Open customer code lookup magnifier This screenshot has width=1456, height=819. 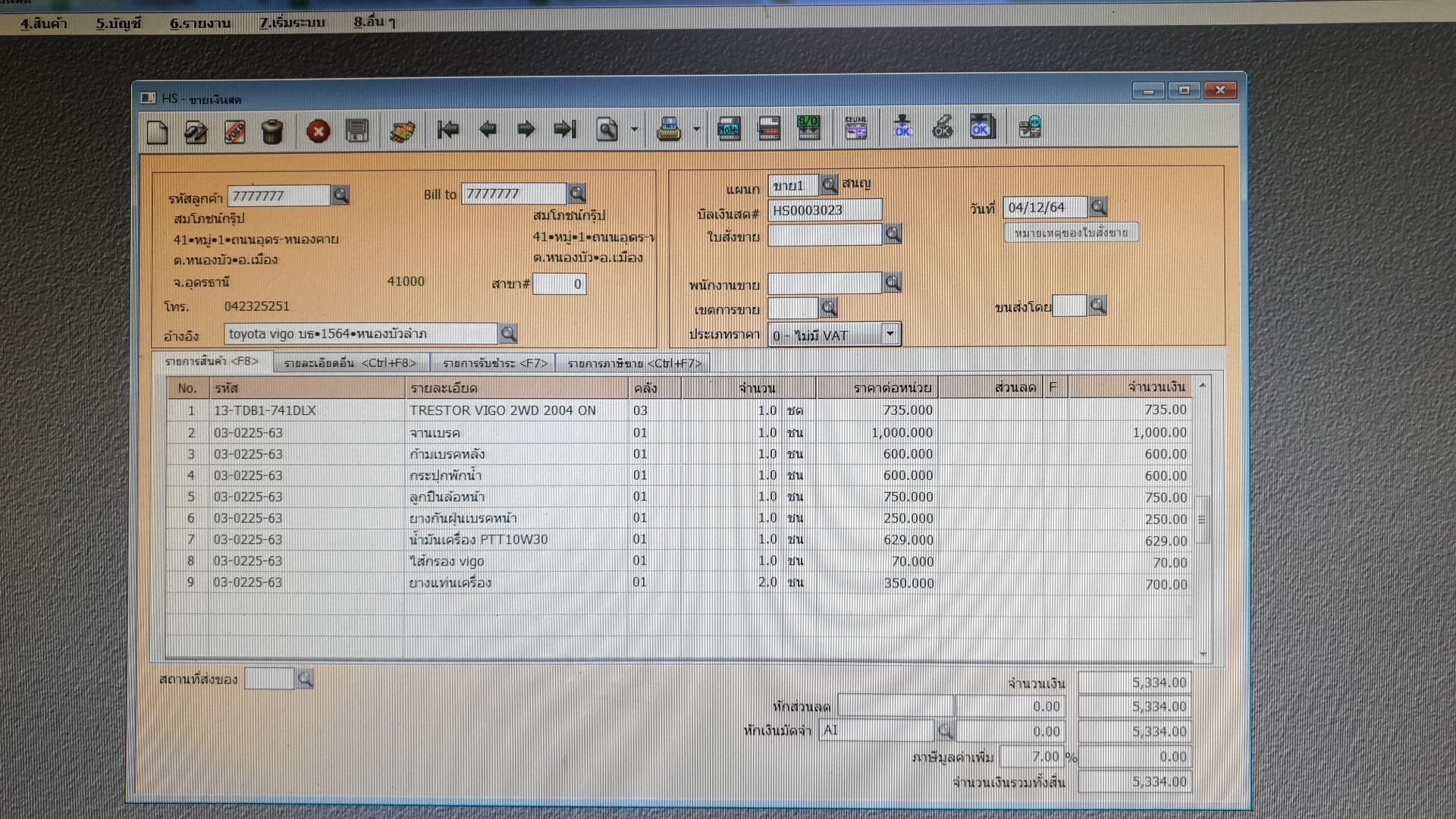tap(341, 196)
